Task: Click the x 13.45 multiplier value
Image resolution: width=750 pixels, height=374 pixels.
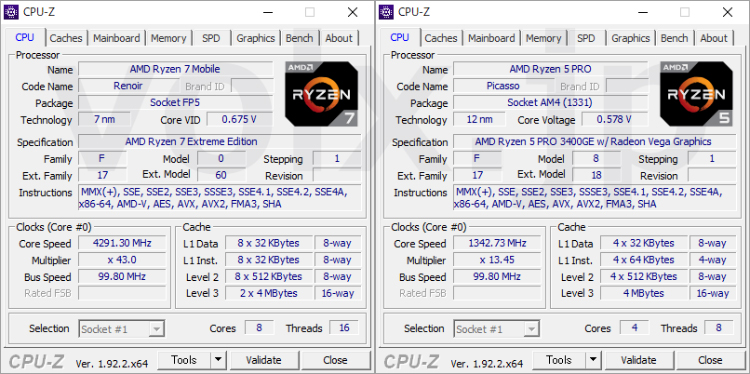Action: tap(497, 260)
